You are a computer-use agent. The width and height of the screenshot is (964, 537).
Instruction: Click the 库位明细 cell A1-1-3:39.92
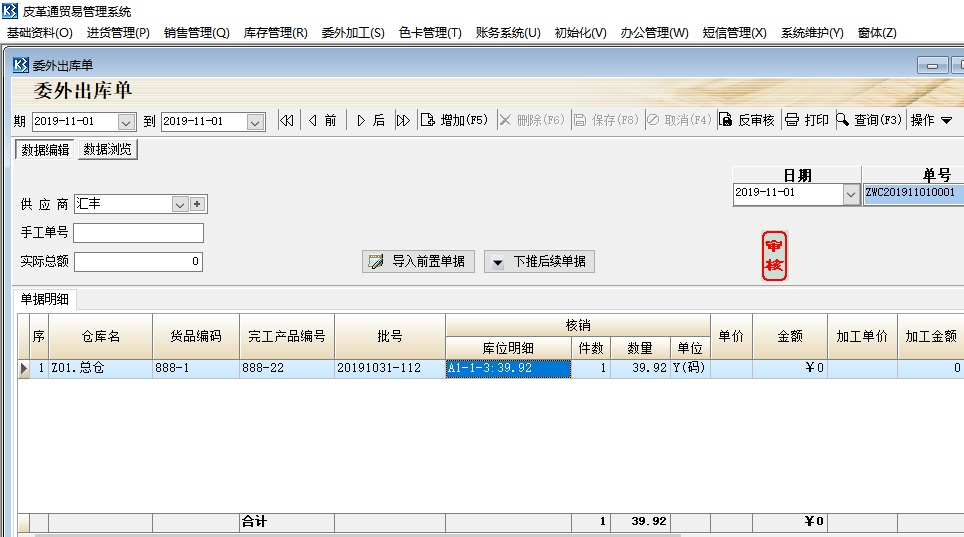(x=508, y=368)
